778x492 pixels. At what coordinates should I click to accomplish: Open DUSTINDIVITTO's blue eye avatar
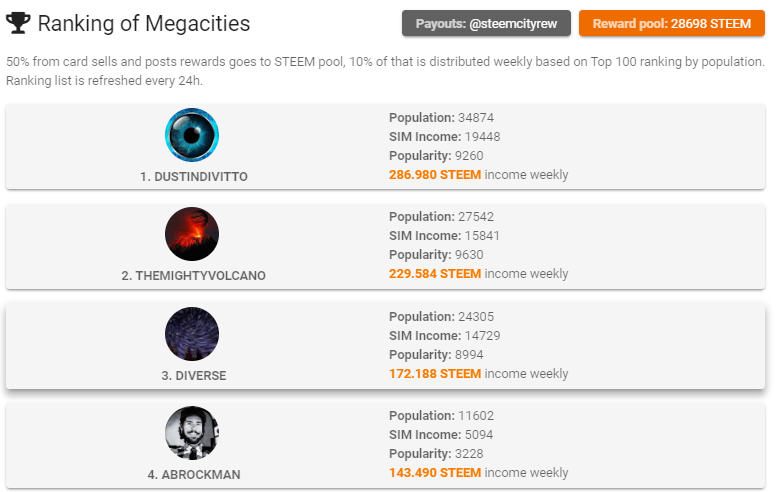192,135
